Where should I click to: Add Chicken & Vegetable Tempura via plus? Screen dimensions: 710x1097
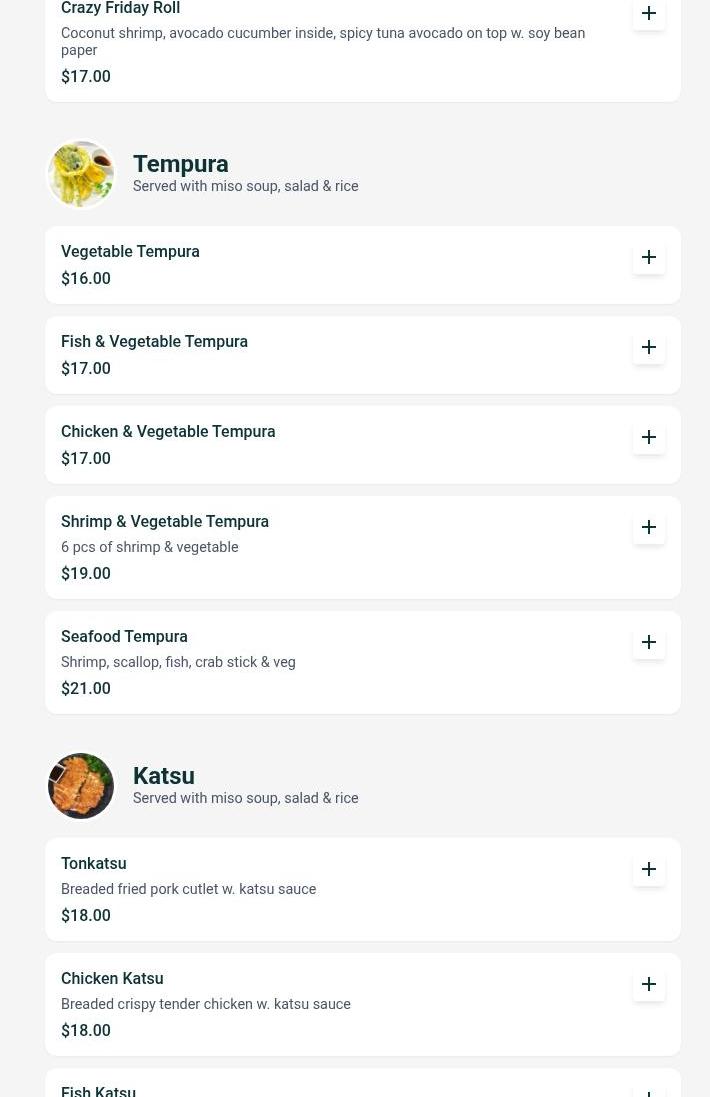(x=648, y=437)
